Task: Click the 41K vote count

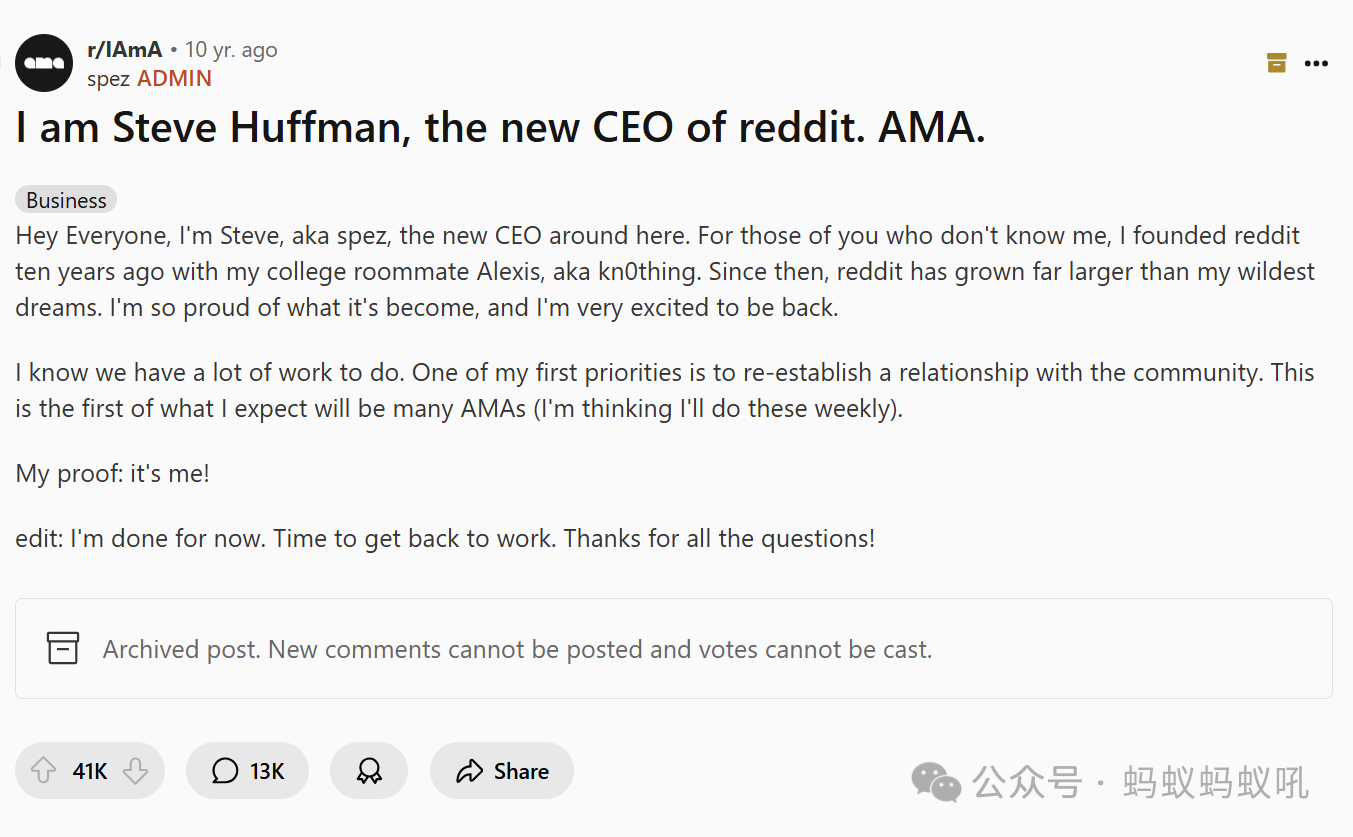Action: coord(90,771)
